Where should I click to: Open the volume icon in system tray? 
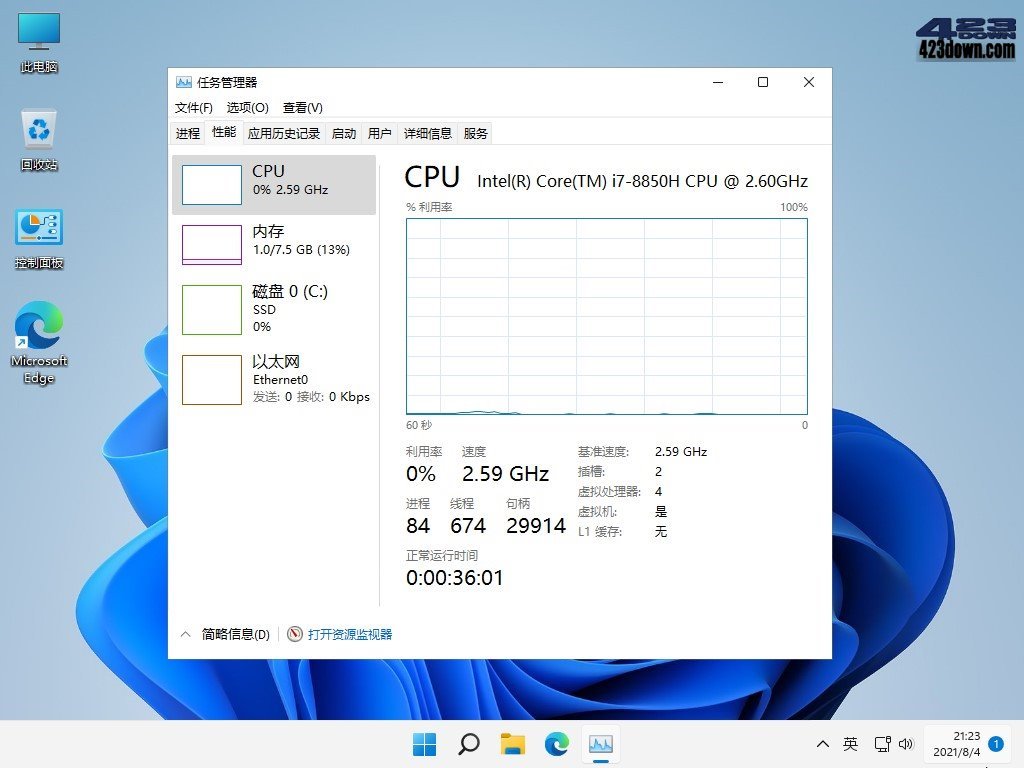click(908, 744)
